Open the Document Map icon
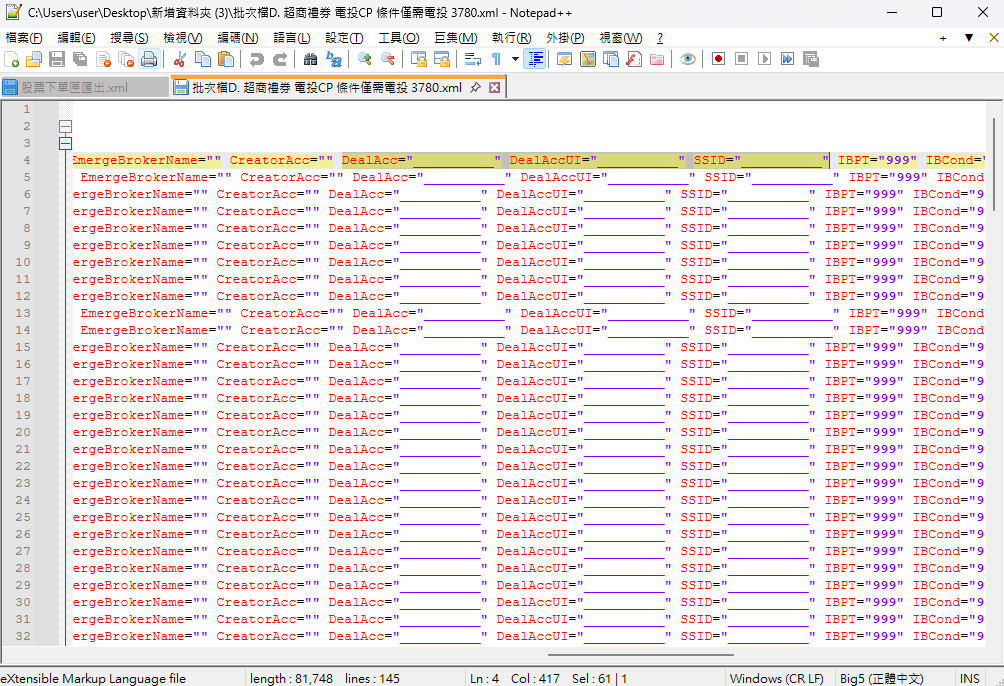 pos(587,60)
